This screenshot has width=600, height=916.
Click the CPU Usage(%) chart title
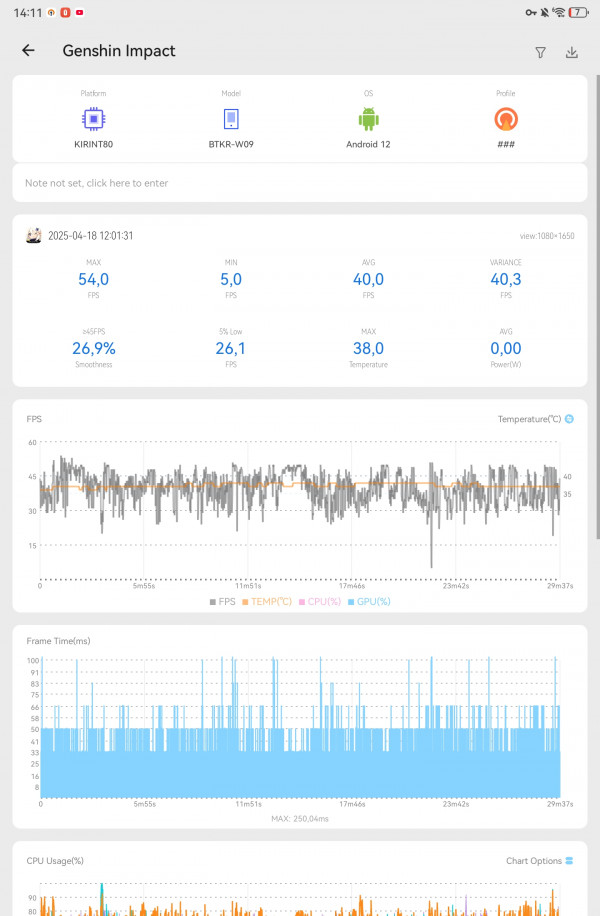pos(55,861)
